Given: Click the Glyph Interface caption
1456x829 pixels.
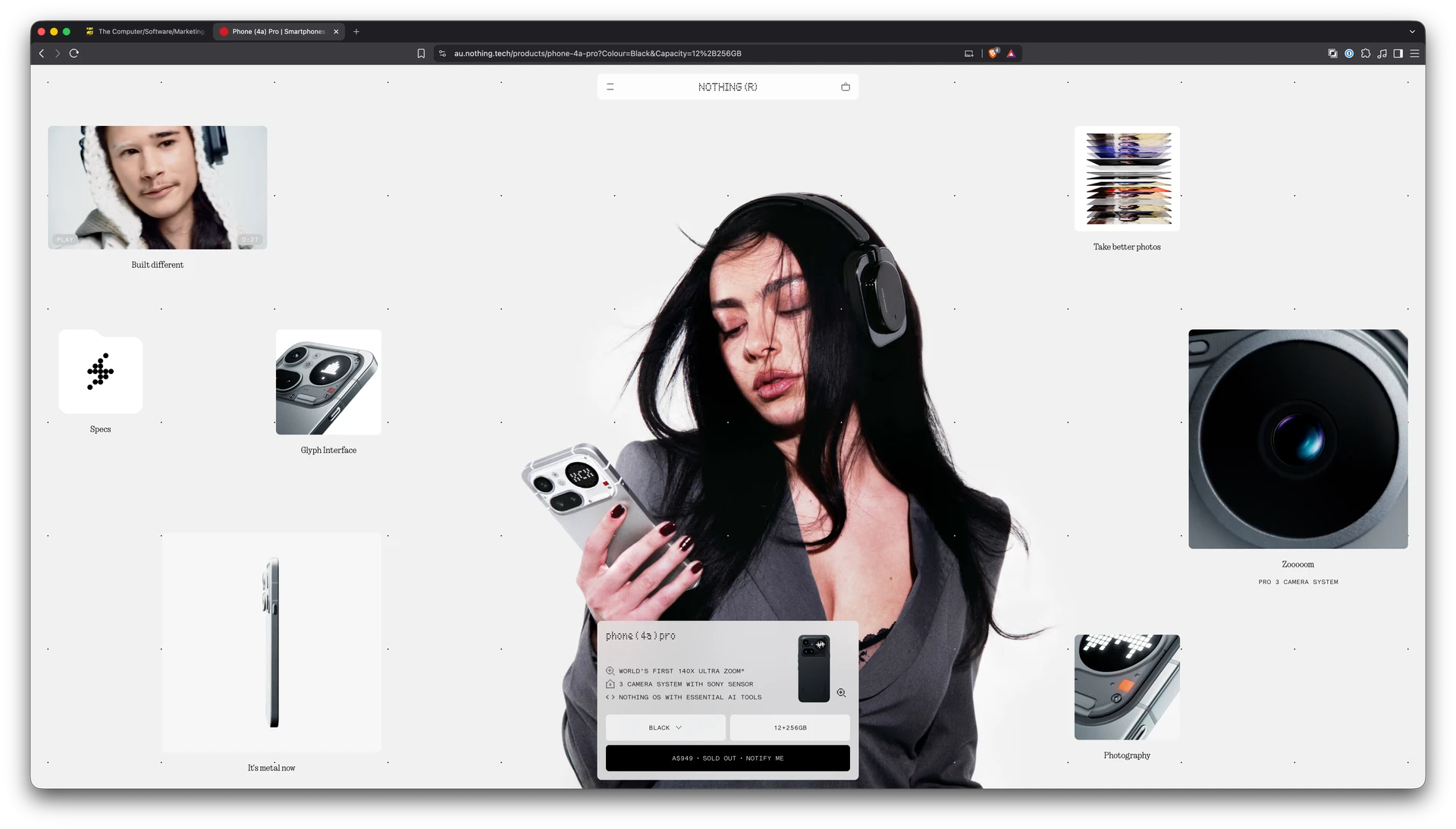Looking at the screenshot, I should 328,450.
